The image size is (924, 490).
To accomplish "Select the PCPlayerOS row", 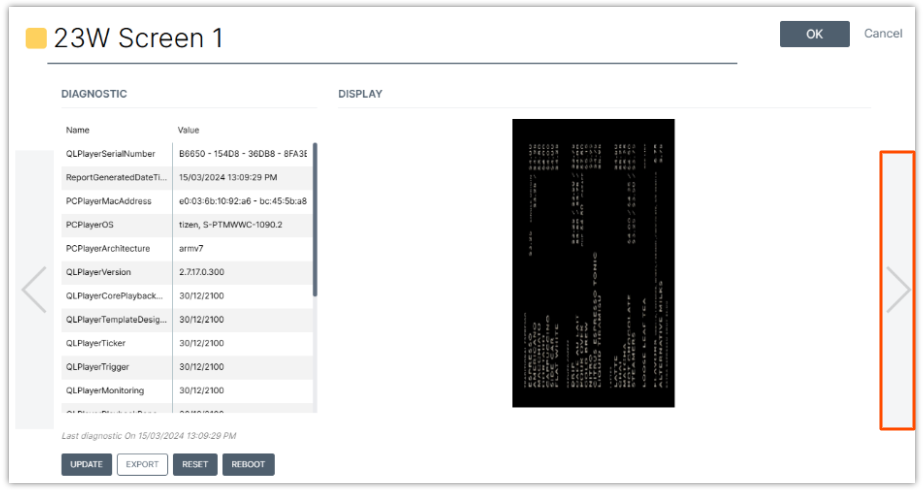I will [185, 225].
